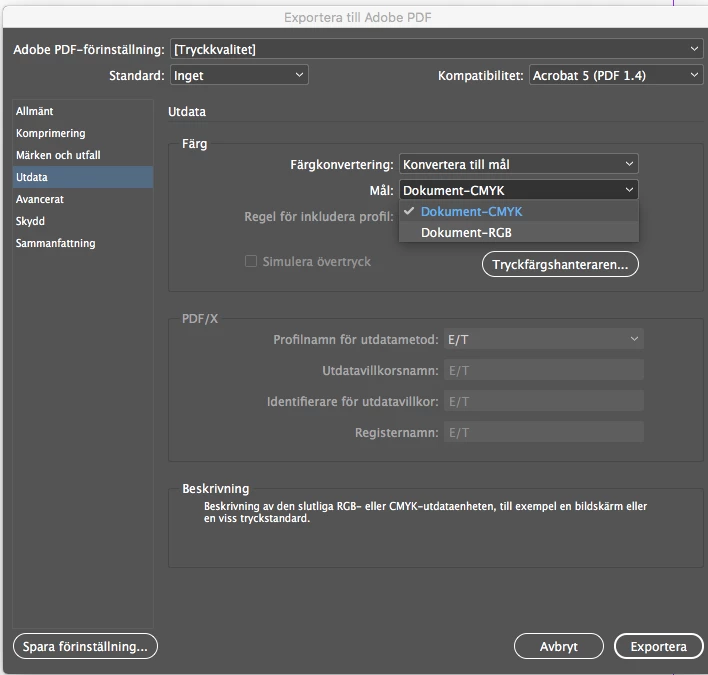Open the Standard dropdown showing Inget
Viewport: 708px width, 675px height.
click(x=239, y=75)
